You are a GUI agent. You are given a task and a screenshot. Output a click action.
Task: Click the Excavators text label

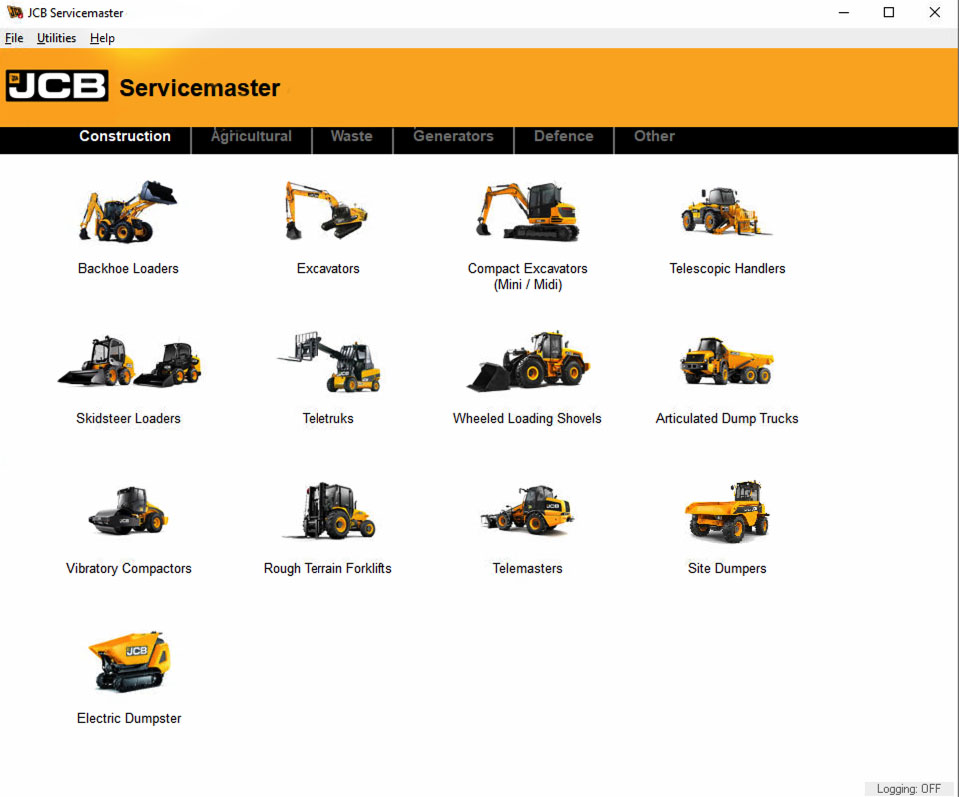(x=328, y=269)
